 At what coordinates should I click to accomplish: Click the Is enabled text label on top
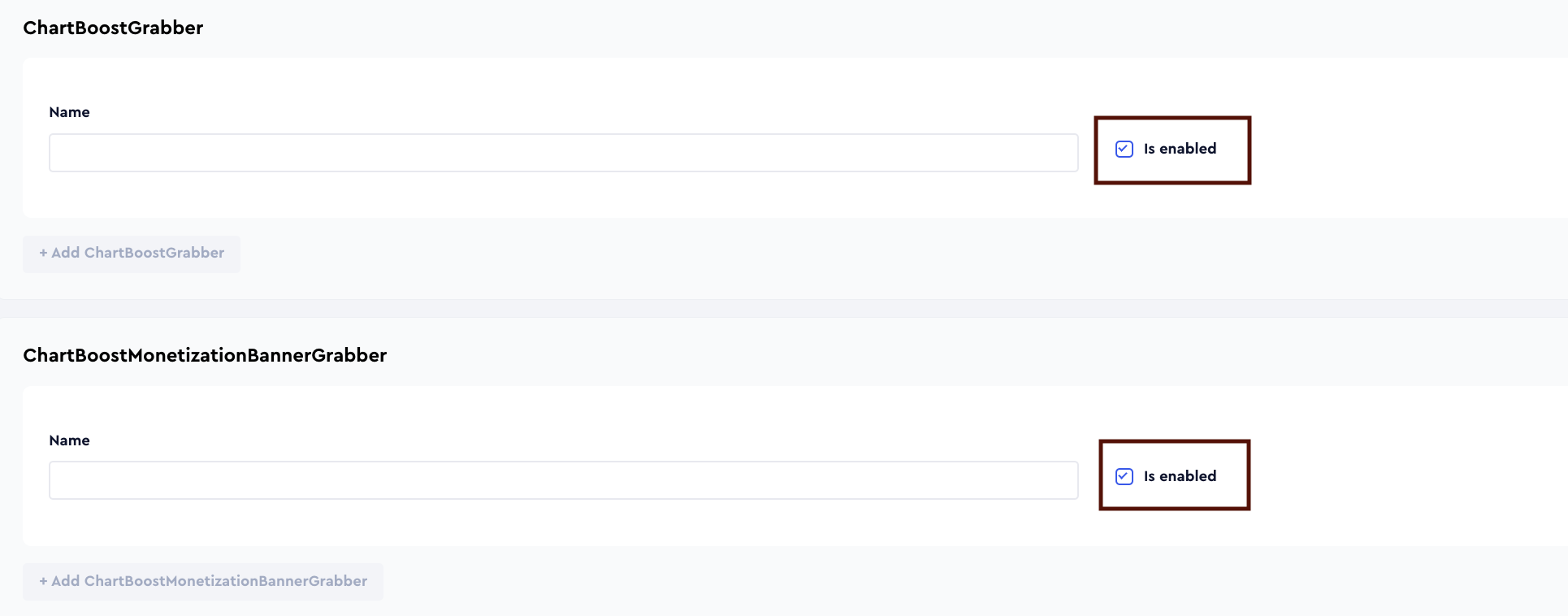click(x=1180, y=149)
